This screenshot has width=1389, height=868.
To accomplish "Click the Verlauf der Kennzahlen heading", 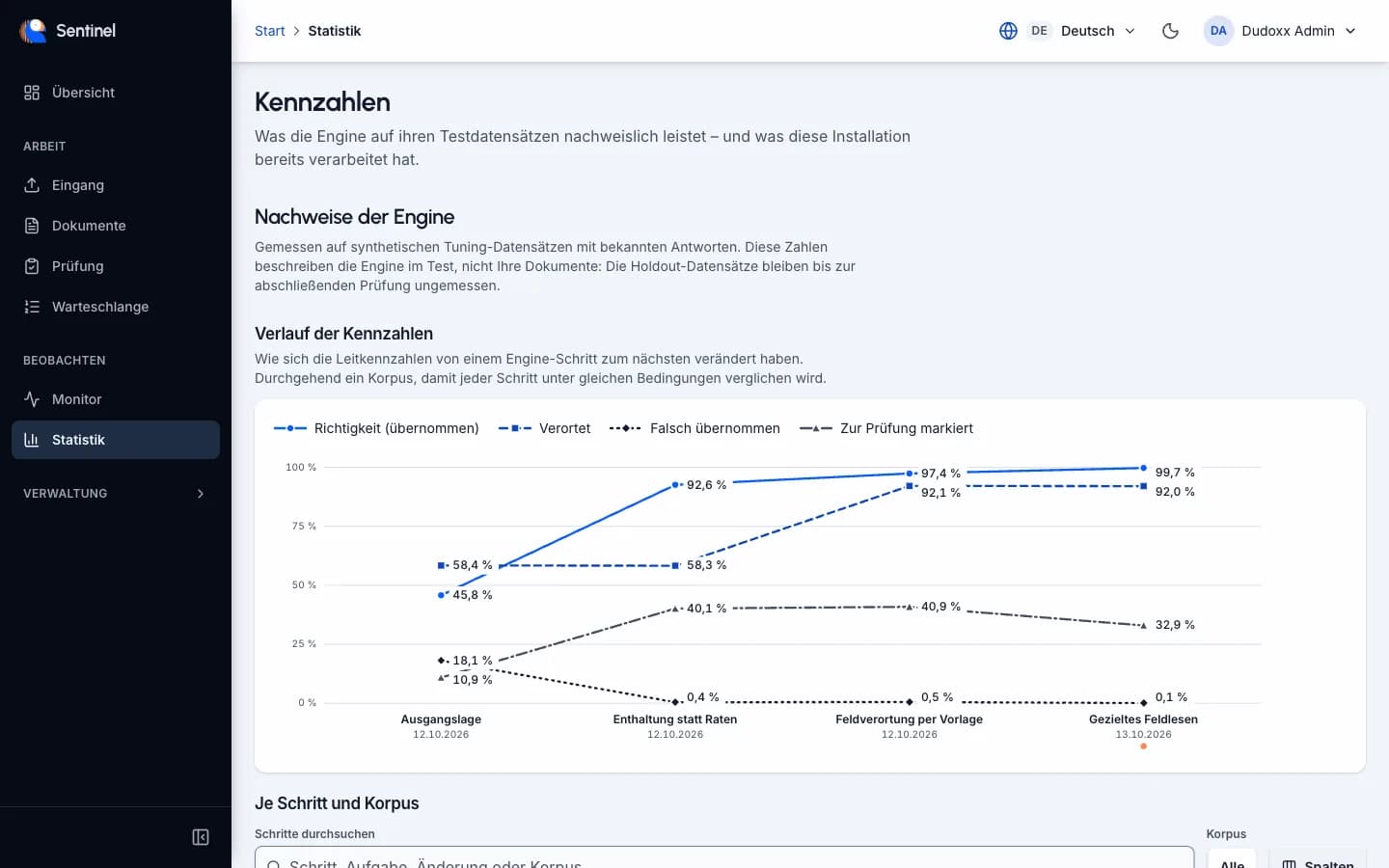I will [343, 334].
